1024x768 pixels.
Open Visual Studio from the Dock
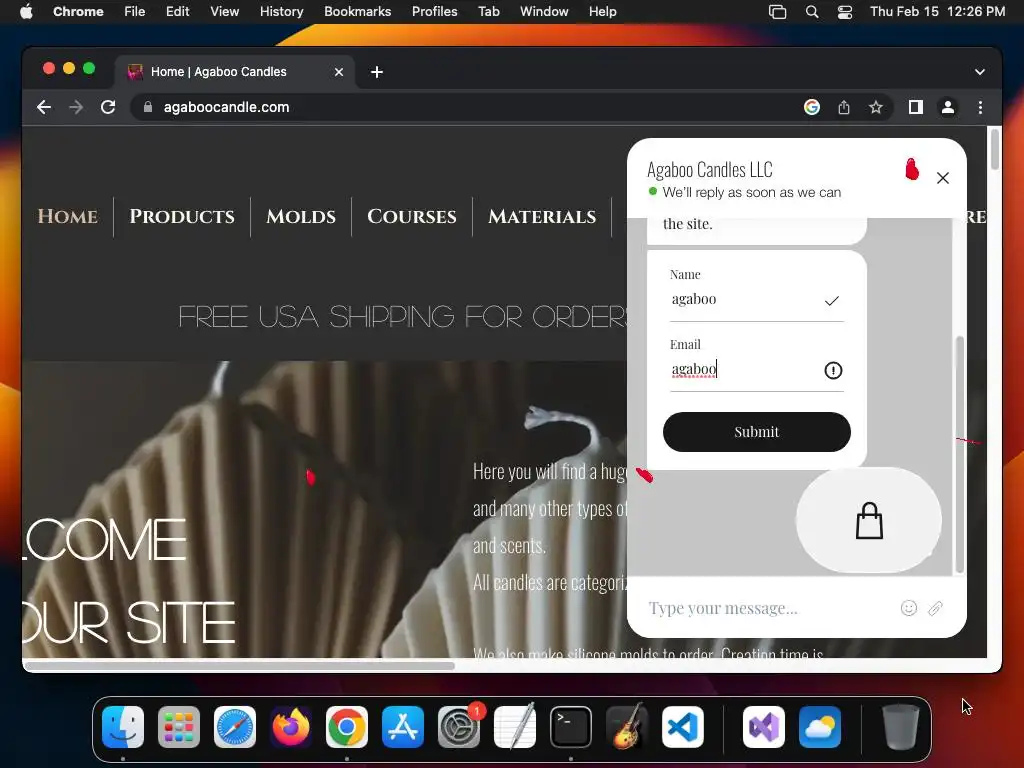(764, 727)
